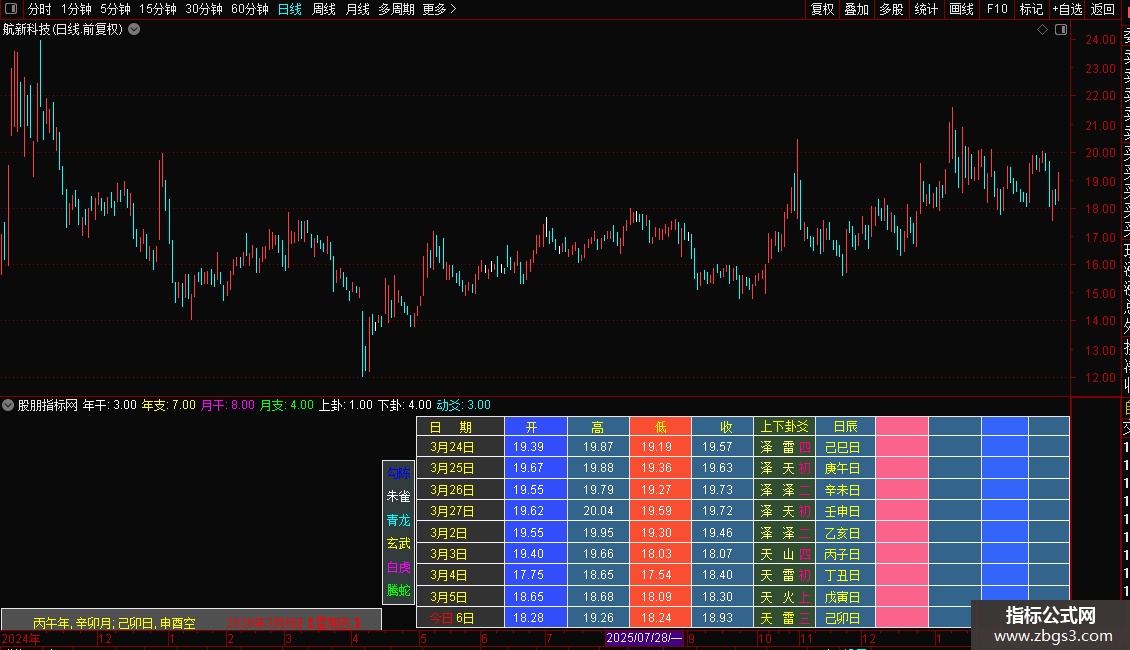
Task: Switch to 周线 period
Action: [x=324, y=9]
